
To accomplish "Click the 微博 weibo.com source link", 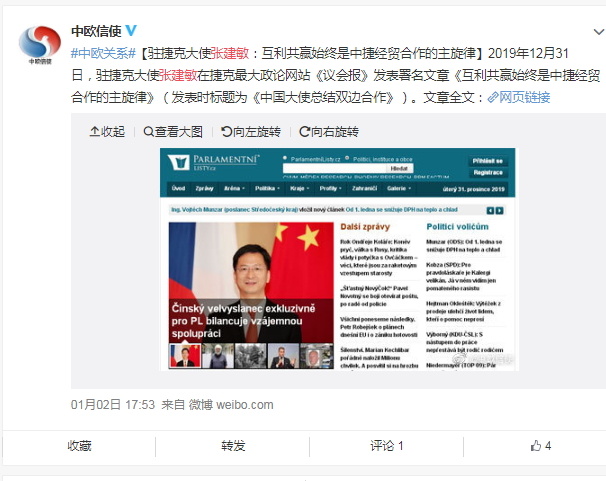I will (231, 405).
